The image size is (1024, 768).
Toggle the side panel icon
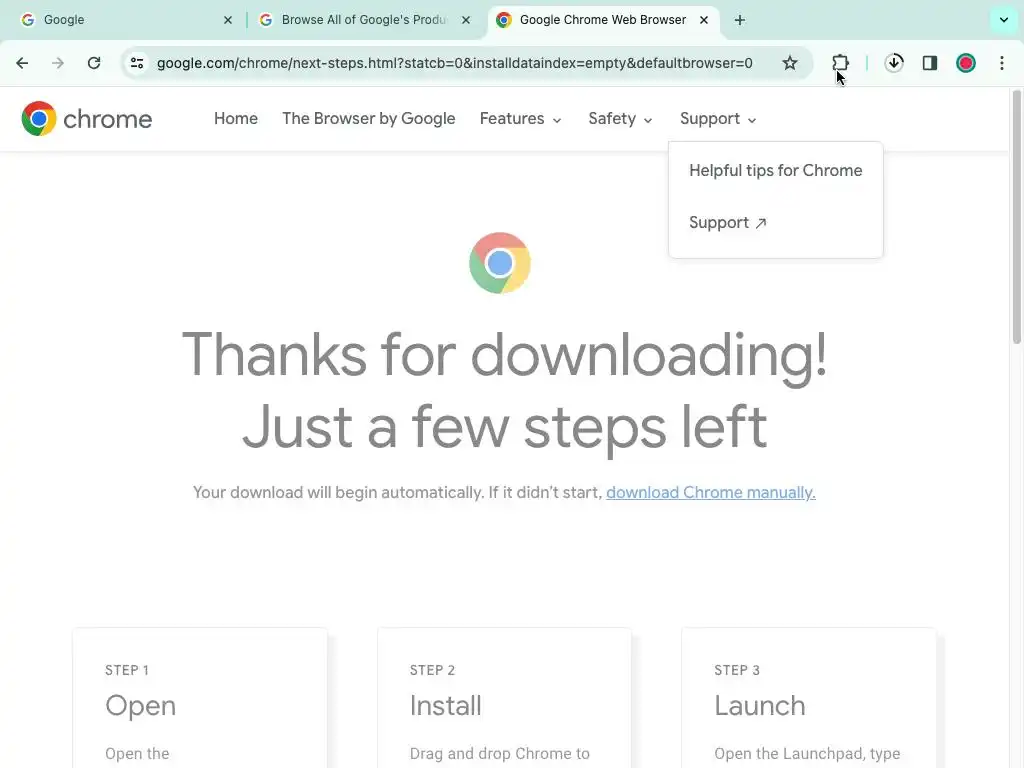930,63
